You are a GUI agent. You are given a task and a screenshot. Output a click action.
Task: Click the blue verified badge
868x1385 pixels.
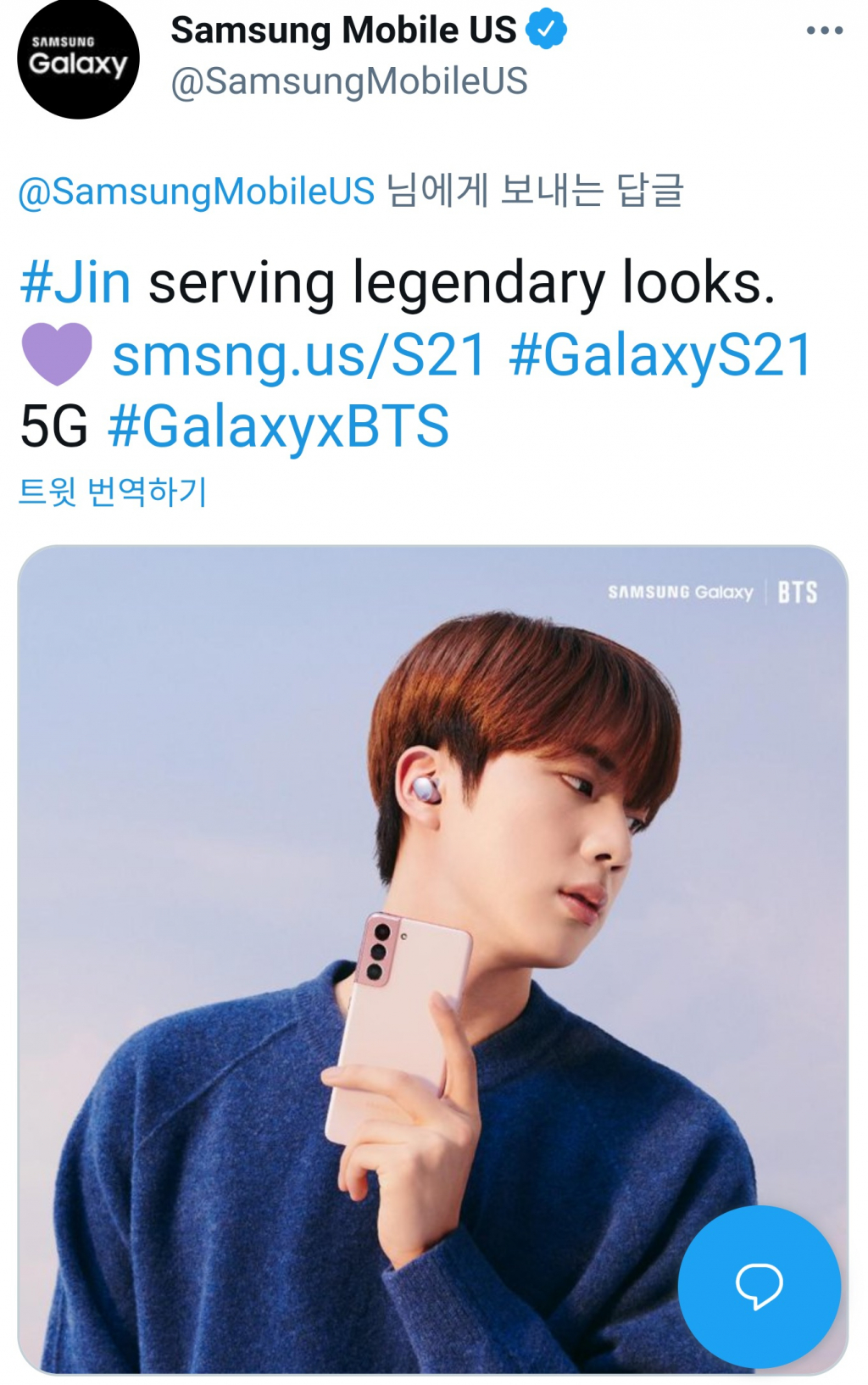pos(546,30)
